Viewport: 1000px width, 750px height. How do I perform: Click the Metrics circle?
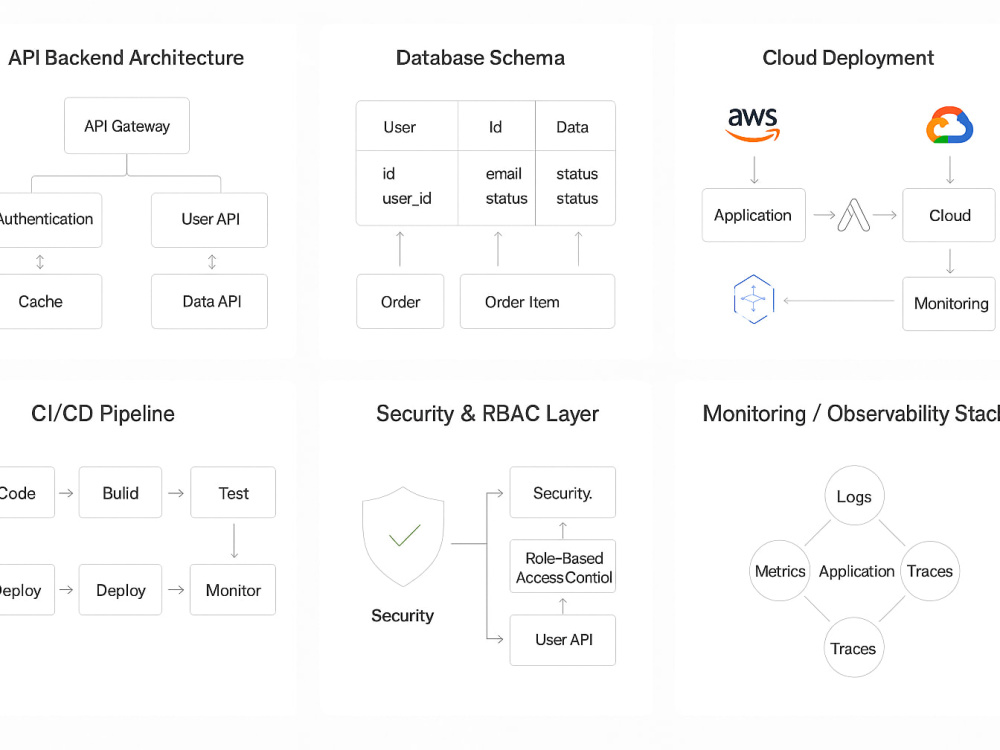click(780, 571)
